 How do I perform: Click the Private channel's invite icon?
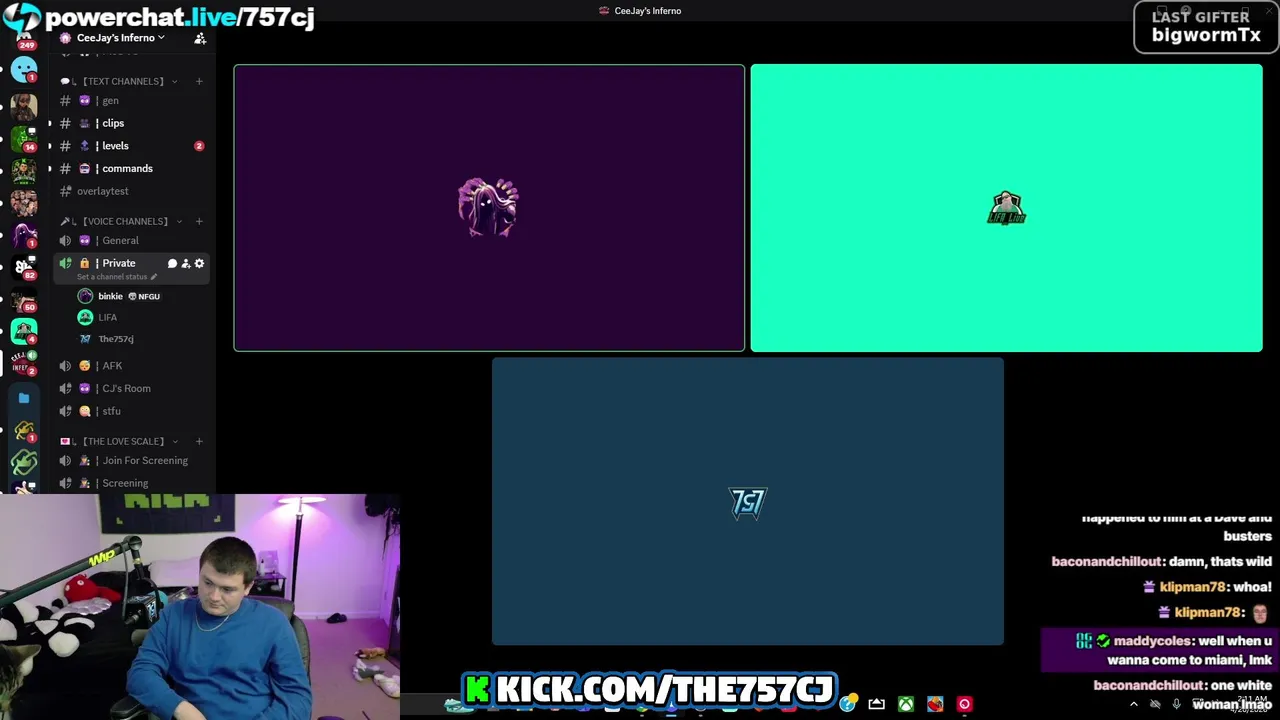tap(185, 264)
